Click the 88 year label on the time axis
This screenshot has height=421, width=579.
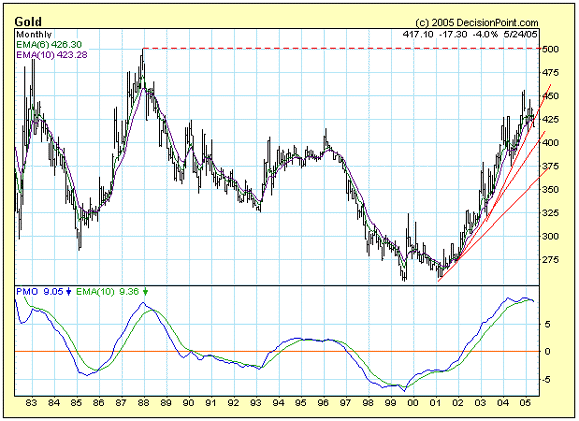143,402
